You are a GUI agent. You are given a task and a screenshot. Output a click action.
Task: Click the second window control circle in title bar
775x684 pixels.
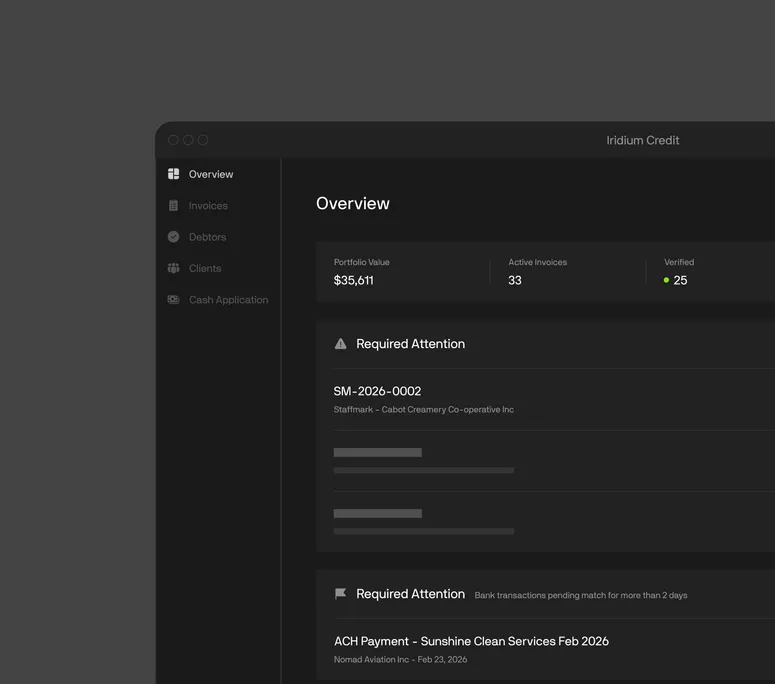[x=188, y=140]
